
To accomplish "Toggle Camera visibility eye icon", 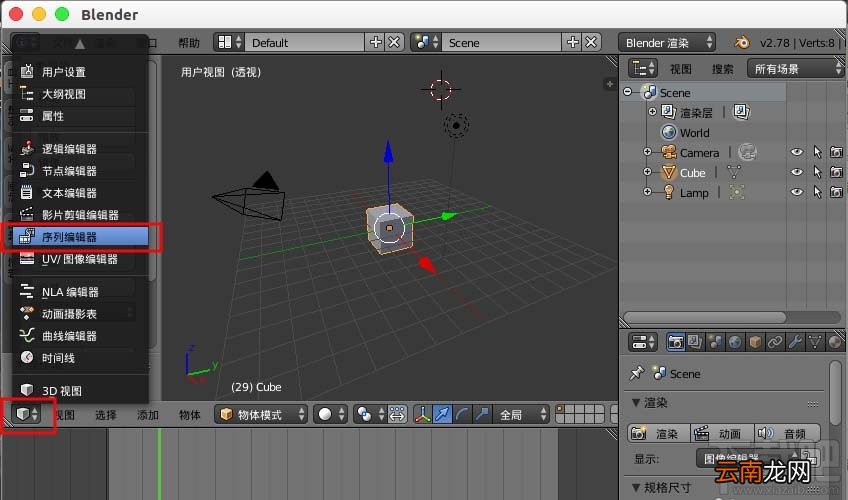I will tap(797, 152).
